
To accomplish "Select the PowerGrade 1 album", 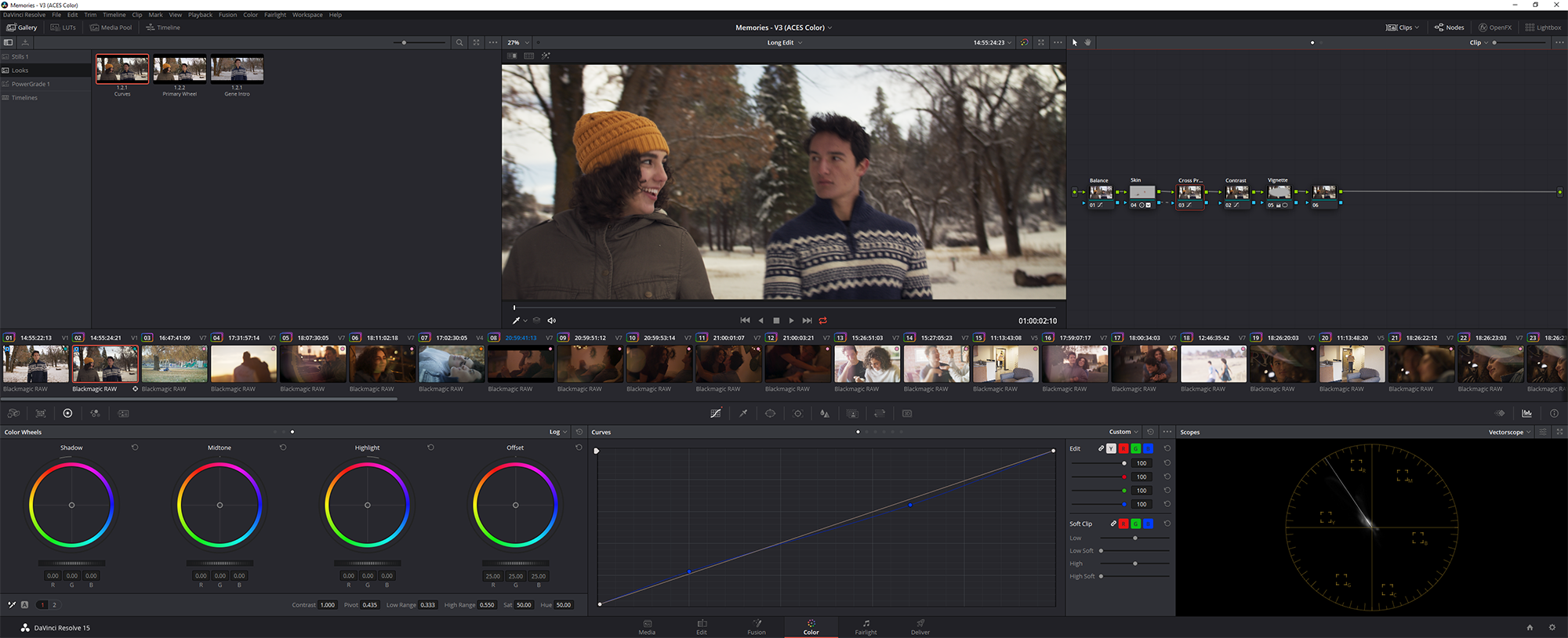I will click(x=45, y=84).
